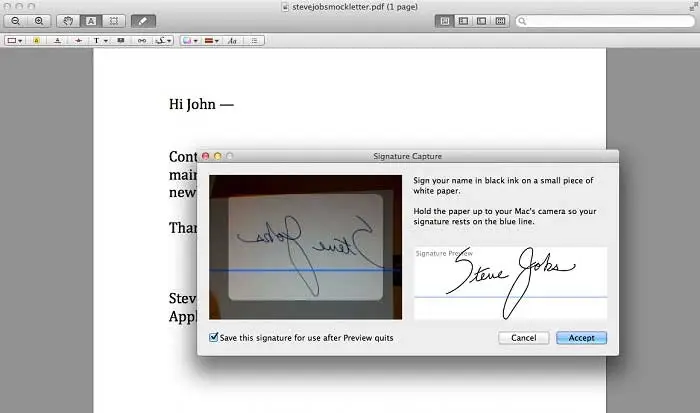Accept the captured signature
700x413 pixels.
tap(581, 338)
